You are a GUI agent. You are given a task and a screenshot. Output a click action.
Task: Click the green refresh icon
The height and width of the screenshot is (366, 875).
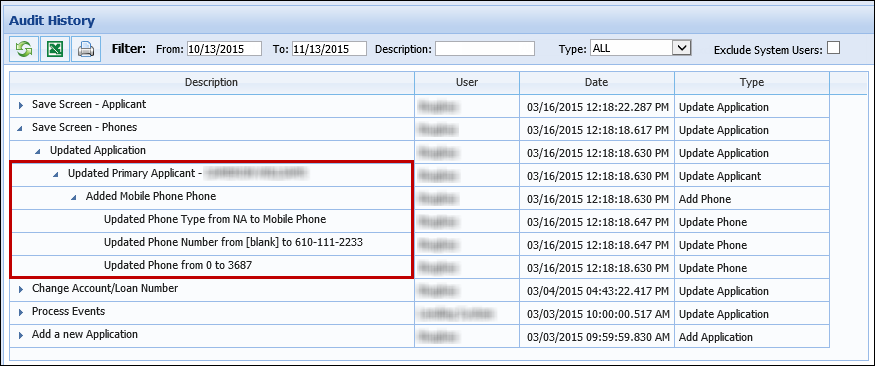point(24,49)
